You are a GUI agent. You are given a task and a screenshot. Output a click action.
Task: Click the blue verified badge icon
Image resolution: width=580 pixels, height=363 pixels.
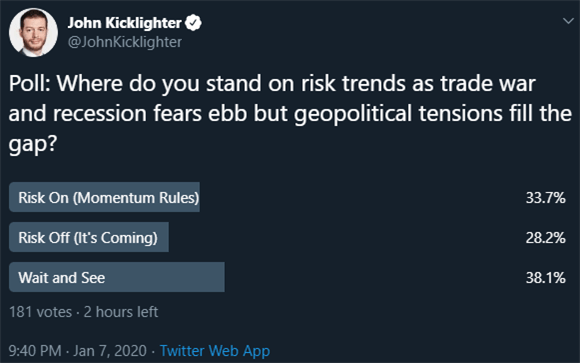193,23
